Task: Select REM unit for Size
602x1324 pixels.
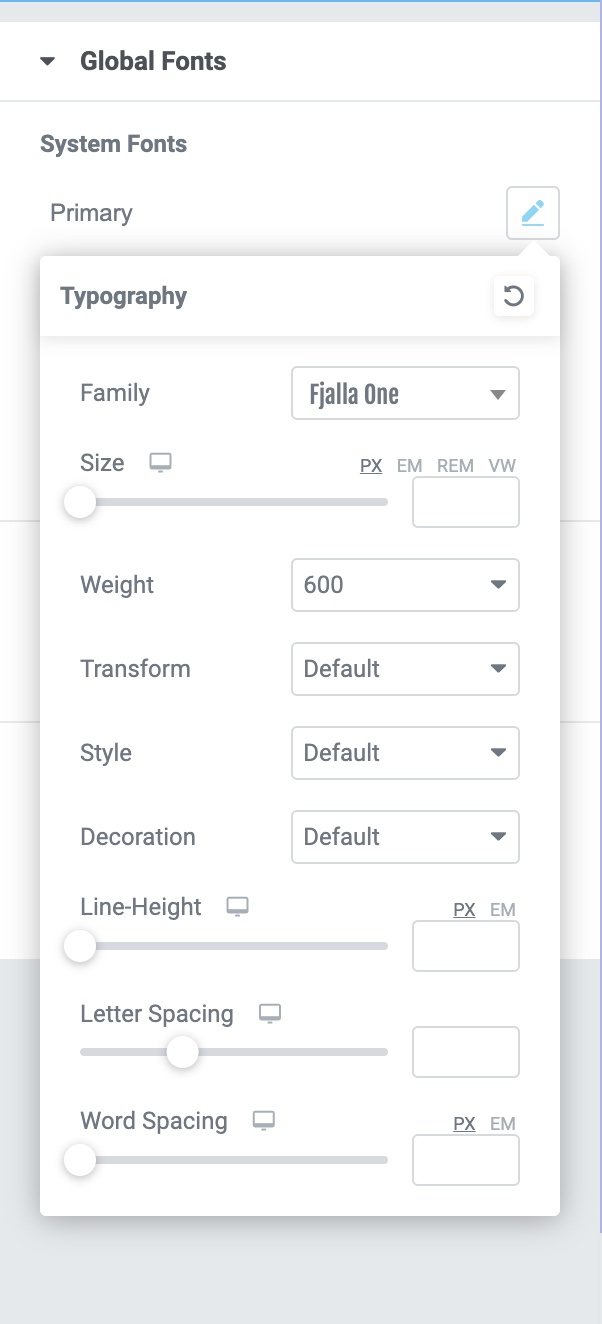Action: coord(455,466)
